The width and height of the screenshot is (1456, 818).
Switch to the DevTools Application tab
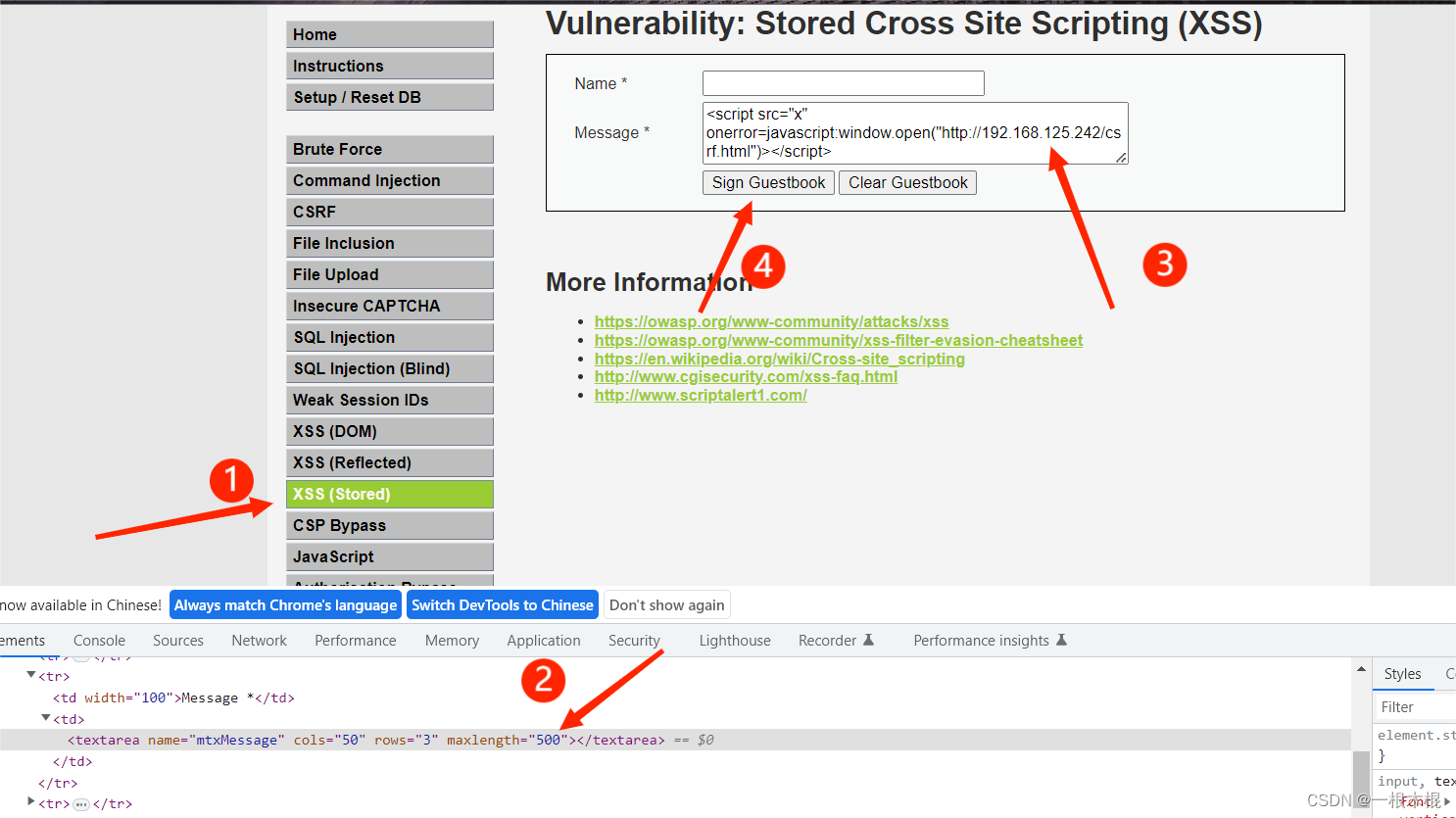point(544,640)
